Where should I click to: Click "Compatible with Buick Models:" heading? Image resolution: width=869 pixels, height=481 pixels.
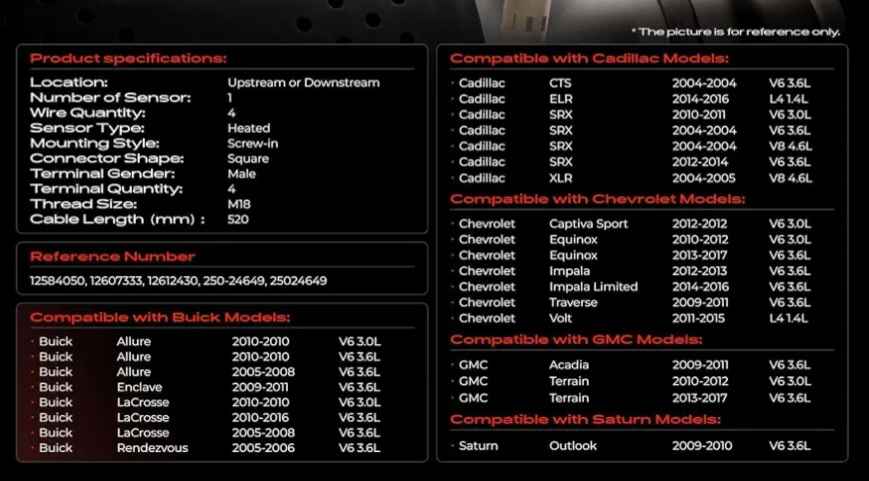pyautogui.click(x=160, y=318)
